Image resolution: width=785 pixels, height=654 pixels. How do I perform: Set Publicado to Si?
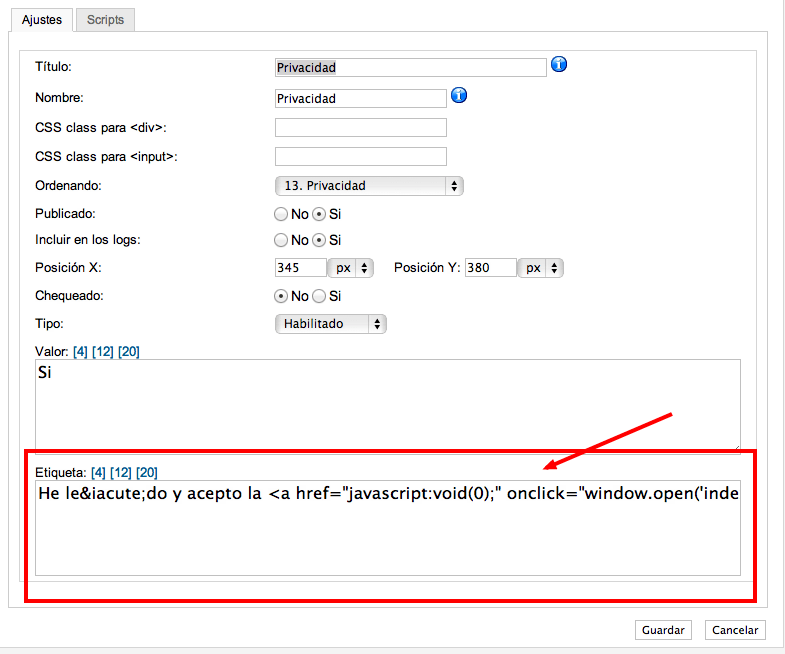point(319,214)
